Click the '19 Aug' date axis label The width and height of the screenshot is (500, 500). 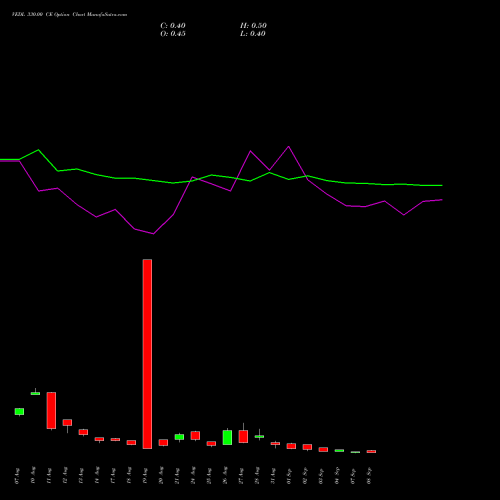145,476
